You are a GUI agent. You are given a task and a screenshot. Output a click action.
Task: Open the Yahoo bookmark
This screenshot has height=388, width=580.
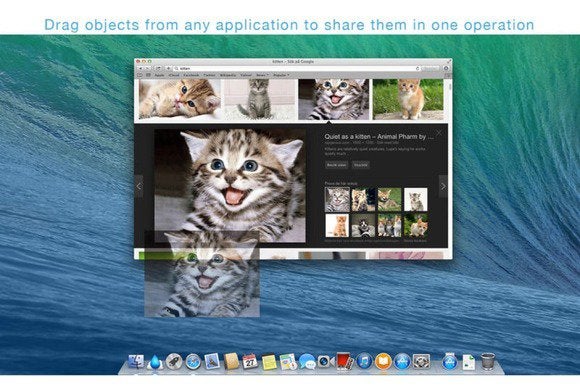point(246,75)
